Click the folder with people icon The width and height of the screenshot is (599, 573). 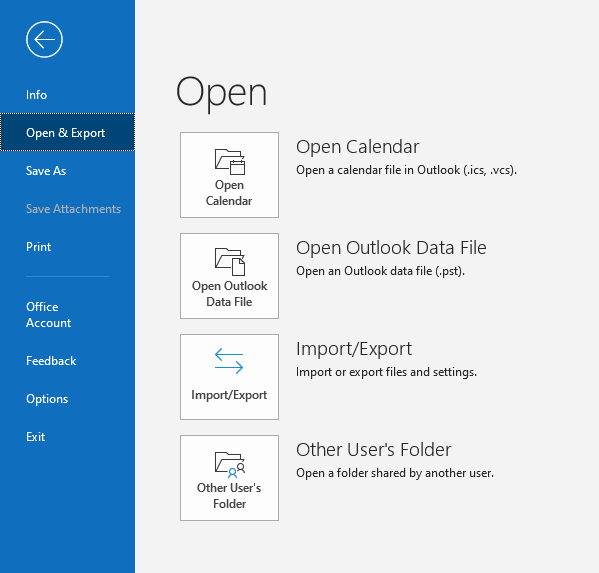(230, 465)
